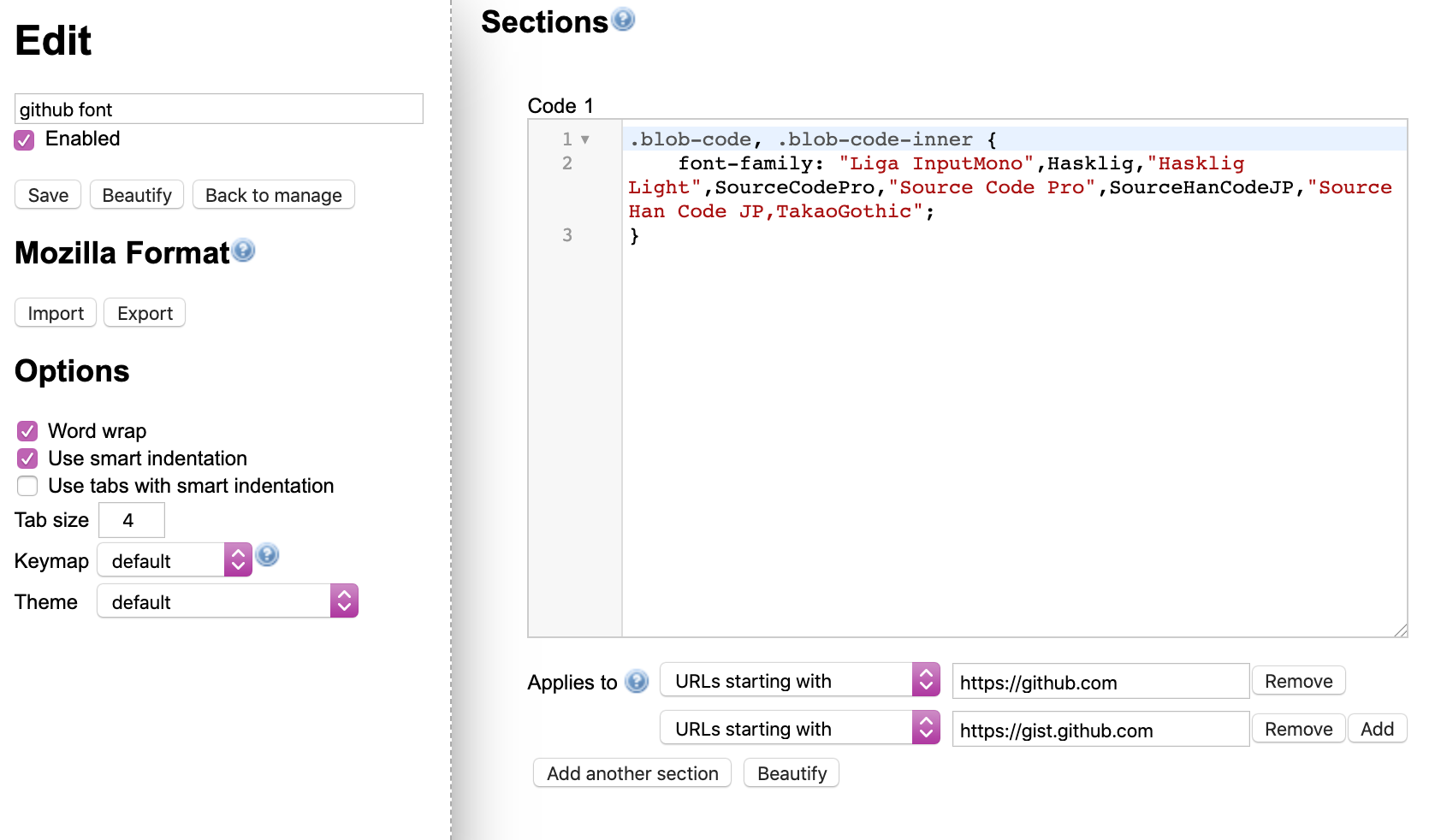Save the style

[x=48, y=195]
